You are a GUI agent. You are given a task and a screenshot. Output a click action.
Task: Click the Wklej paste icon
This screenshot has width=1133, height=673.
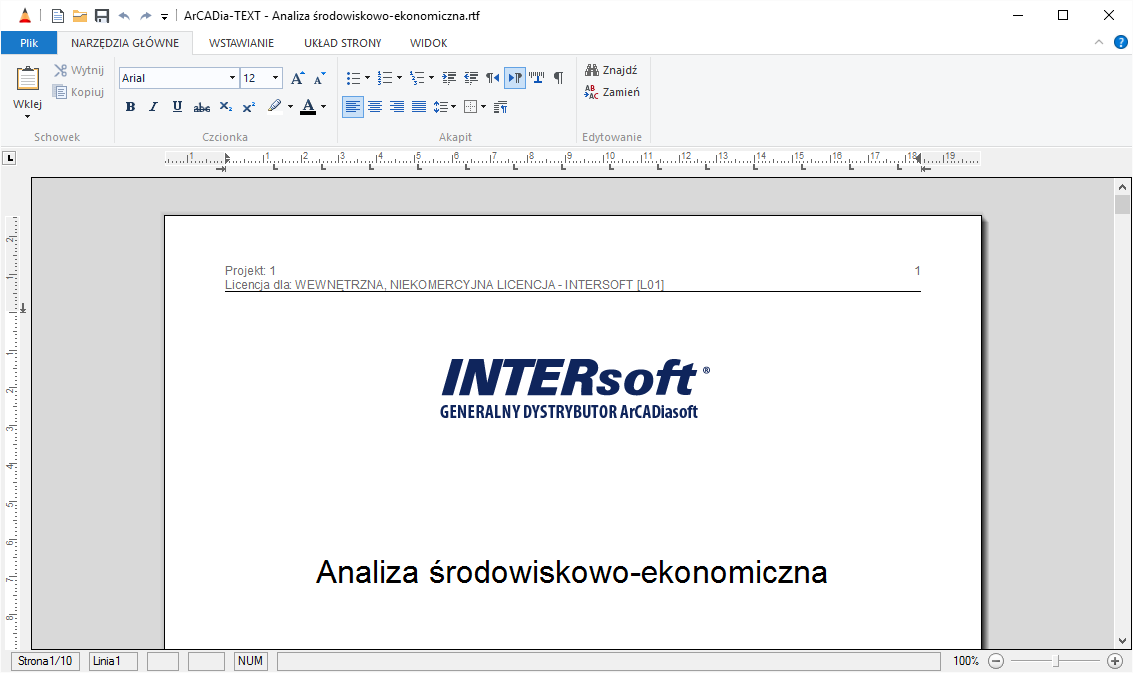[x=27, y=78]
